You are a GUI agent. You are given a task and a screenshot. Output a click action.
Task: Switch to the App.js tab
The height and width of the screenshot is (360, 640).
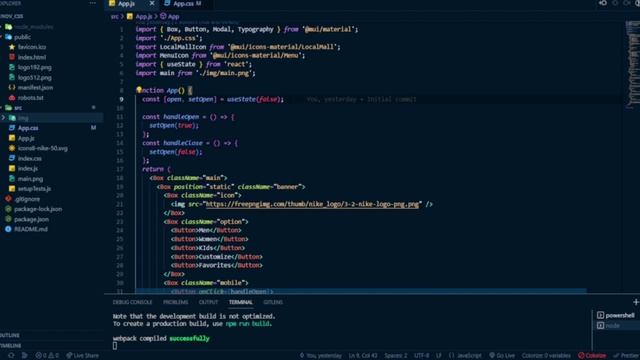pyautogui.click(x=127, y=4)
